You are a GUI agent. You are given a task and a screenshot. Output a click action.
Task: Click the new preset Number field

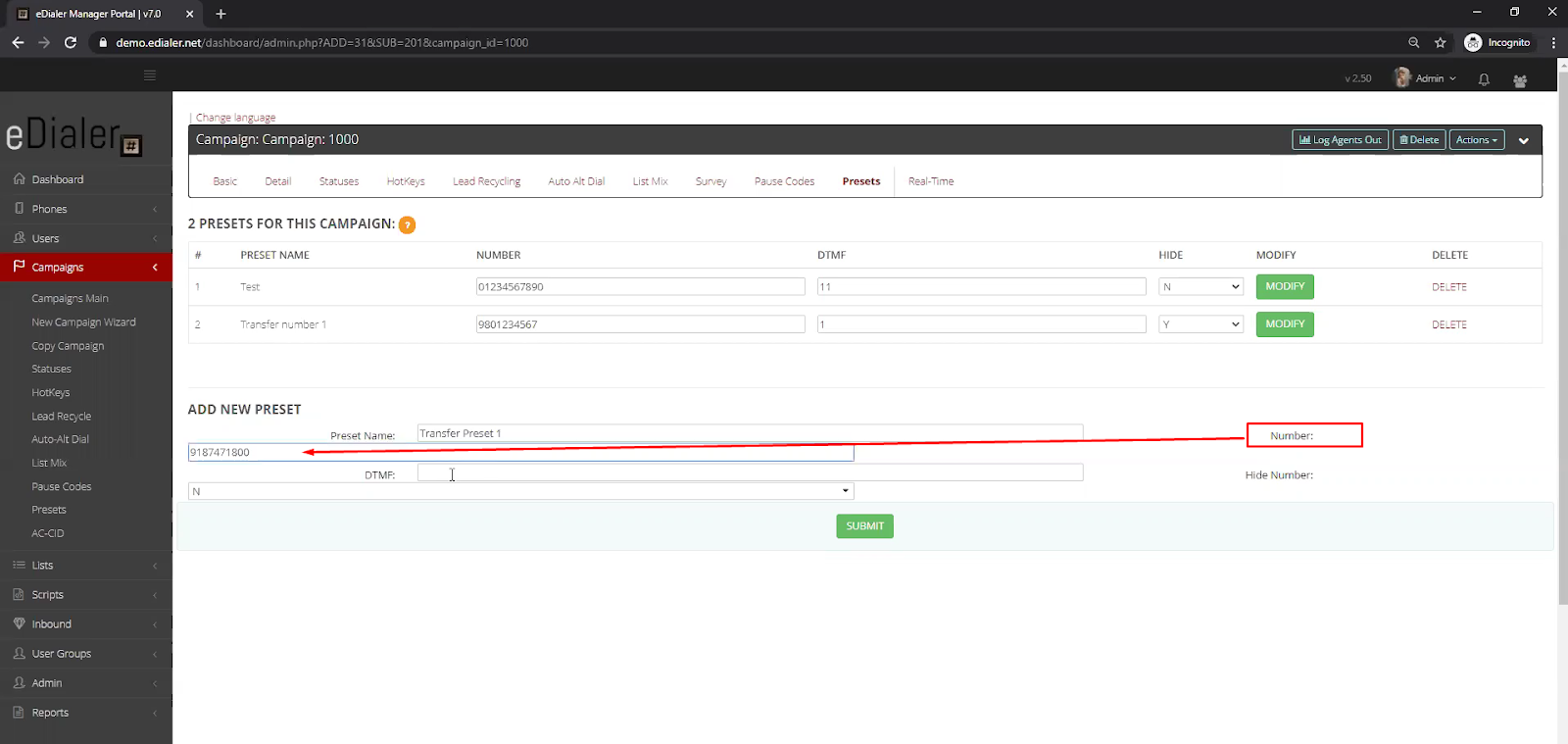[x=520, y=452]
